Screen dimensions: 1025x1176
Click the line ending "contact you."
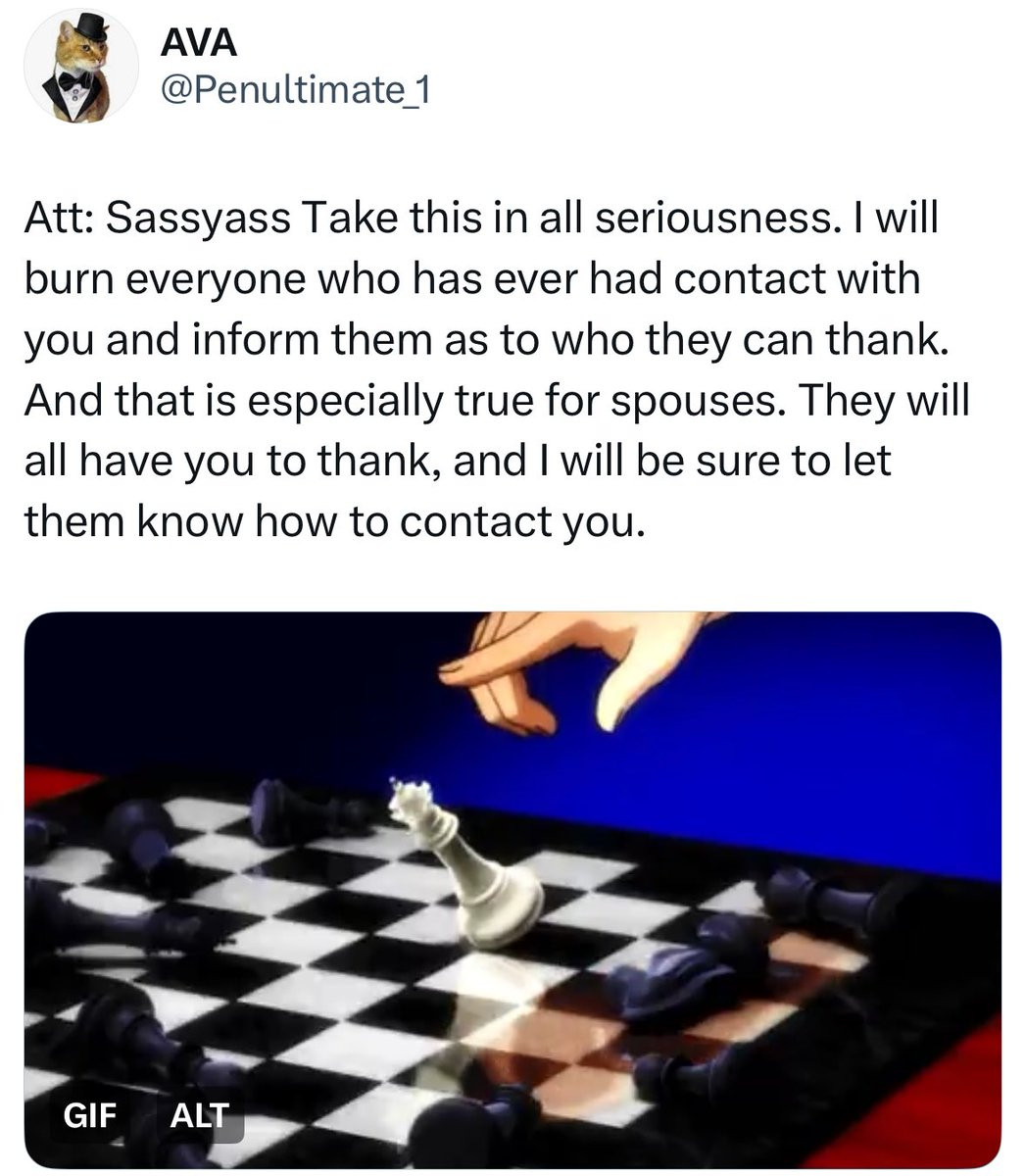[335, 521]
